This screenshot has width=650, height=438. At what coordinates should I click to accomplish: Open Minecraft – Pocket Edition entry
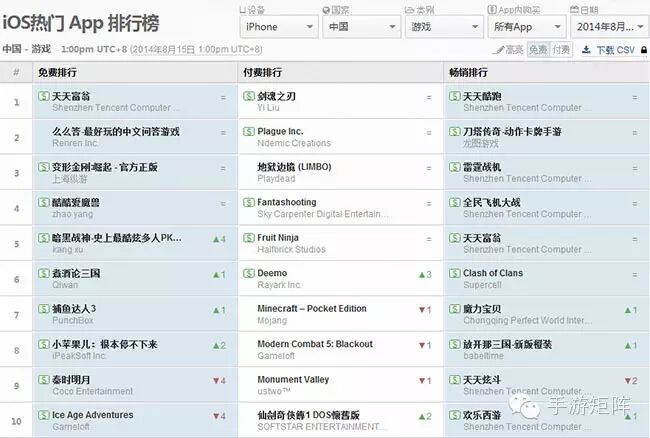312,309
